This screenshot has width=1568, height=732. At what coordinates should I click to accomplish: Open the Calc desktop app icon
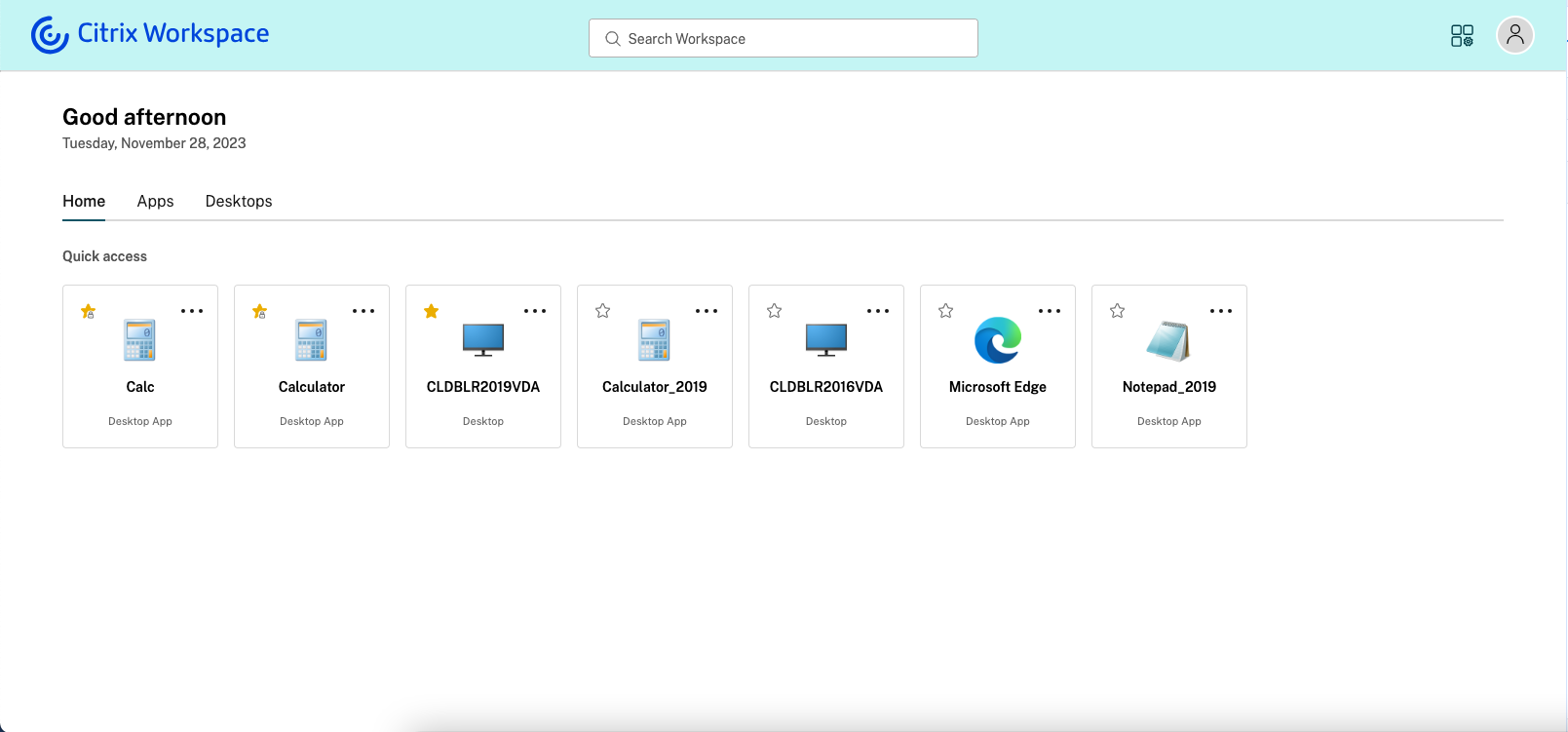(x=140, y=340)
